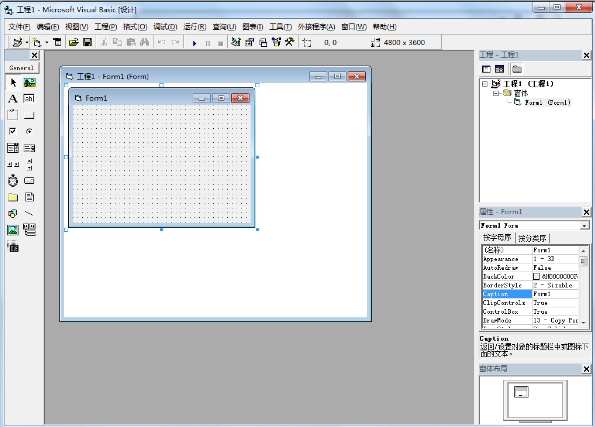The image size is (595, 427).
Task: Click the form thumbnail in layout preview
Action: [521, 392]
